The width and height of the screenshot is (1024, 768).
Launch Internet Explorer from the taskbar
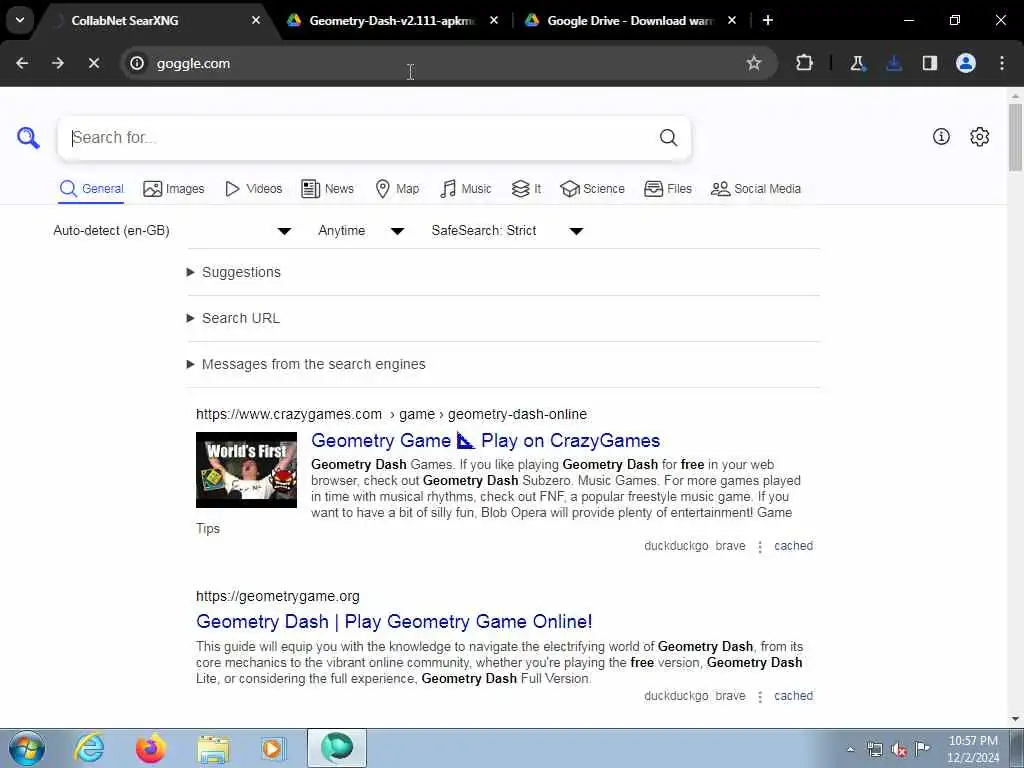tap(89, 748)
